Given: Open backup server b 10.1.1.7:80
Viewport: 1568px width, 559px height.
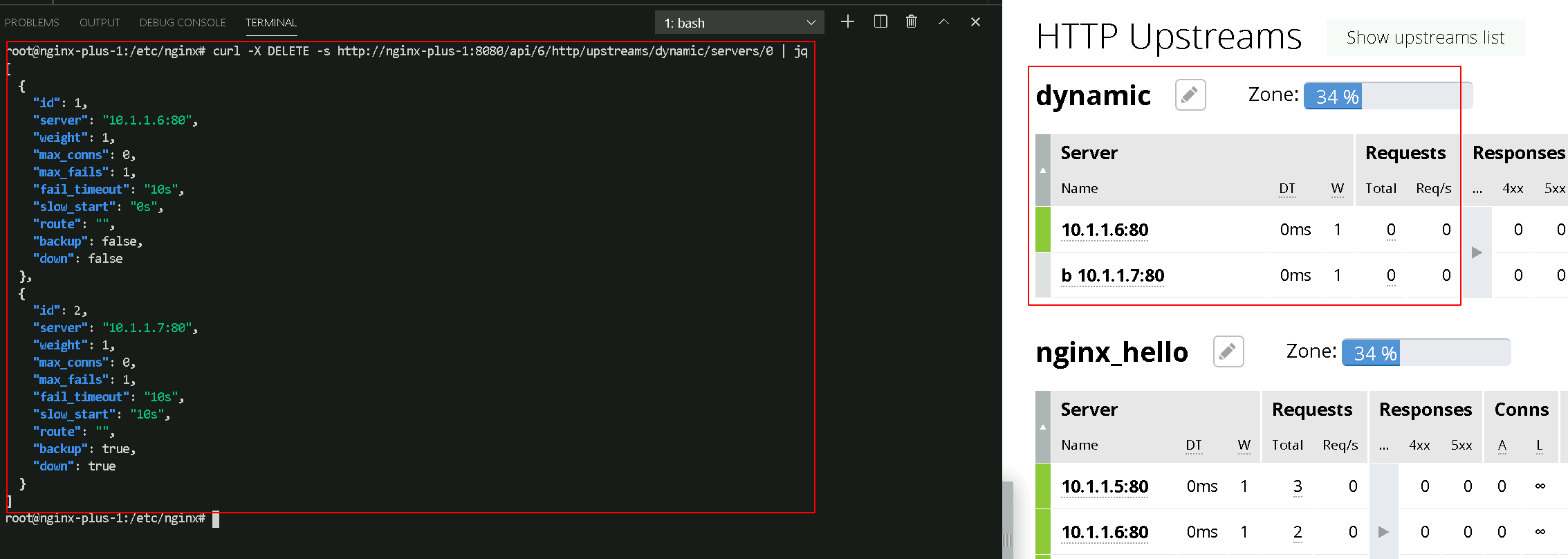Looking at the screenshot, I should click(1113, 275).
